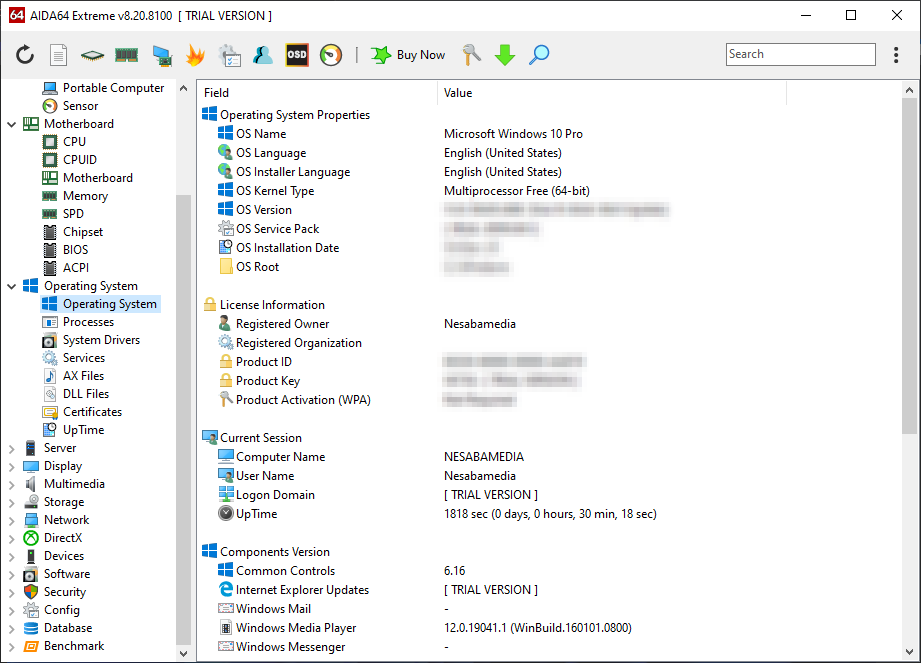Screen dimensions: 921x663
Task: Open the memory benchmark RAM icon
Action: [126, 55]
